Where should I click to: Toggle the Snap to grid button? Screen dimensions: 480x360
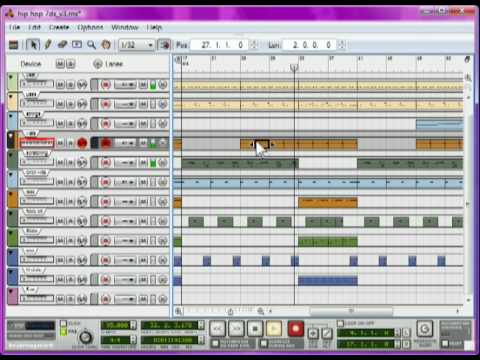pos(164,45)
